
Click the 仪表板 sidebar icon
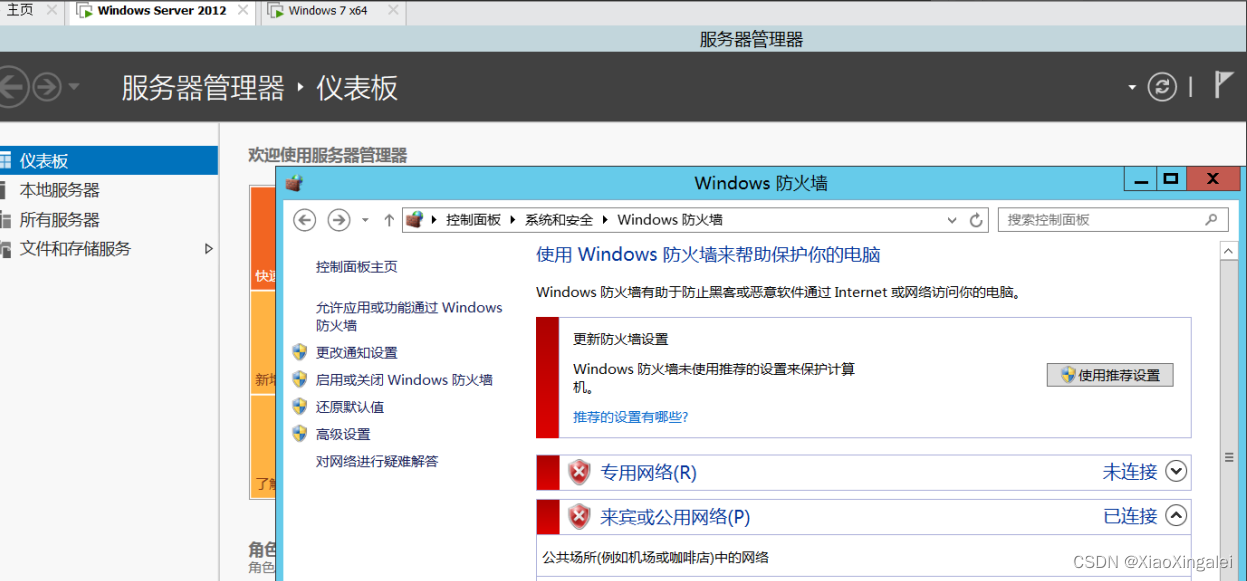click(x=5, y=161)
